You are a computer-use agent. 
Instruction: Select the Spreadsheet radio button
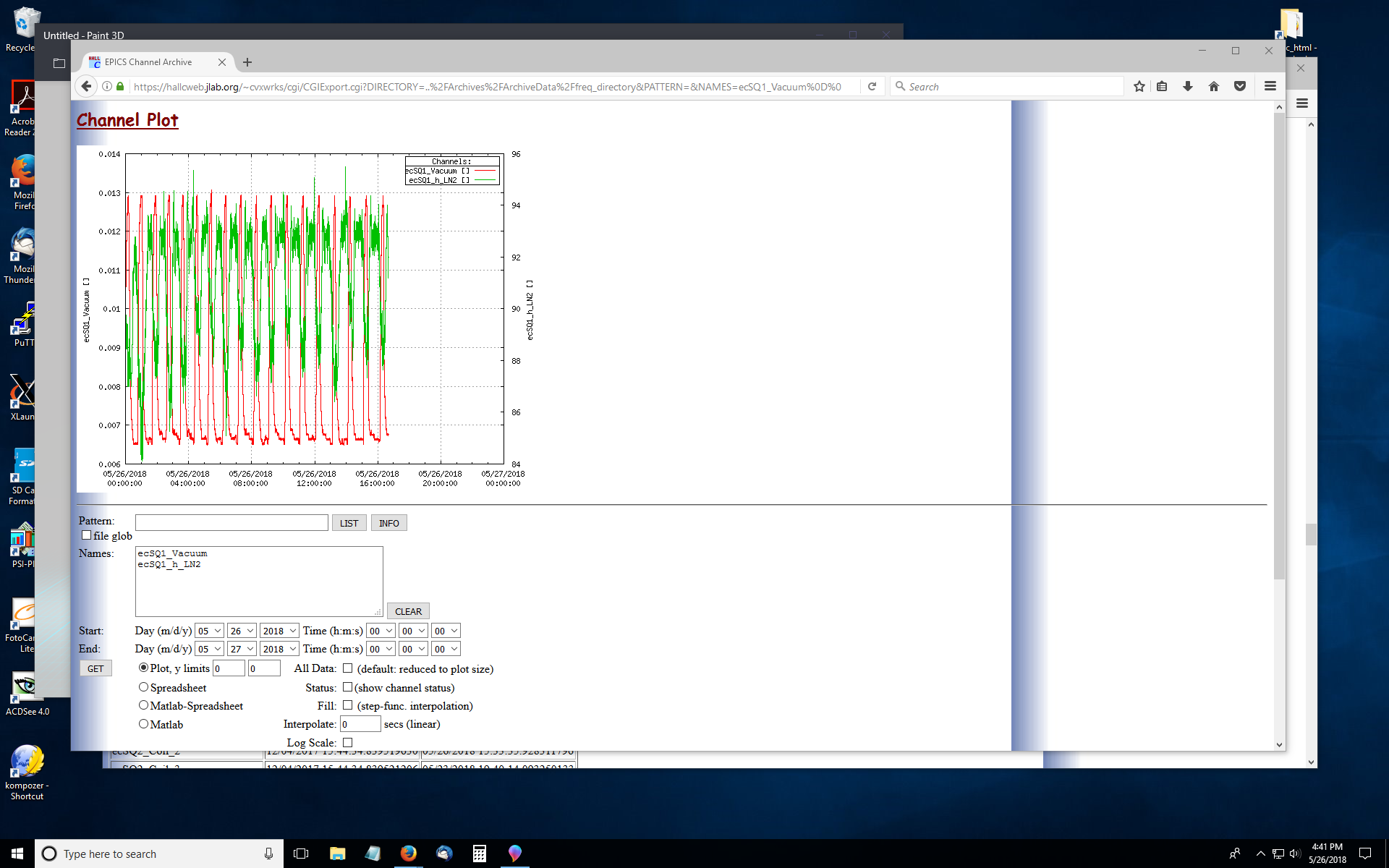[143, 687]
